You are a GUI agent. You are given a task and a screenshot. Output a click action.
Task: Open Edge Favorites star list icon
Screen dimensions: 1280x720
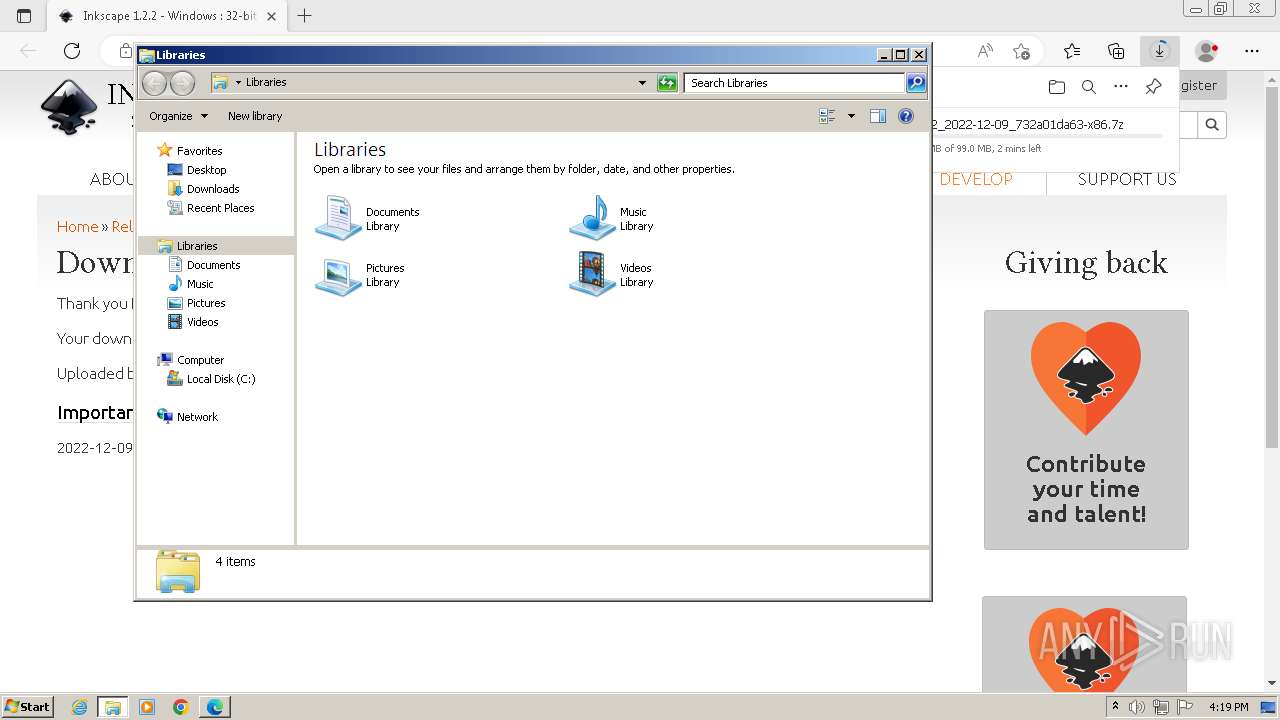1072,51
